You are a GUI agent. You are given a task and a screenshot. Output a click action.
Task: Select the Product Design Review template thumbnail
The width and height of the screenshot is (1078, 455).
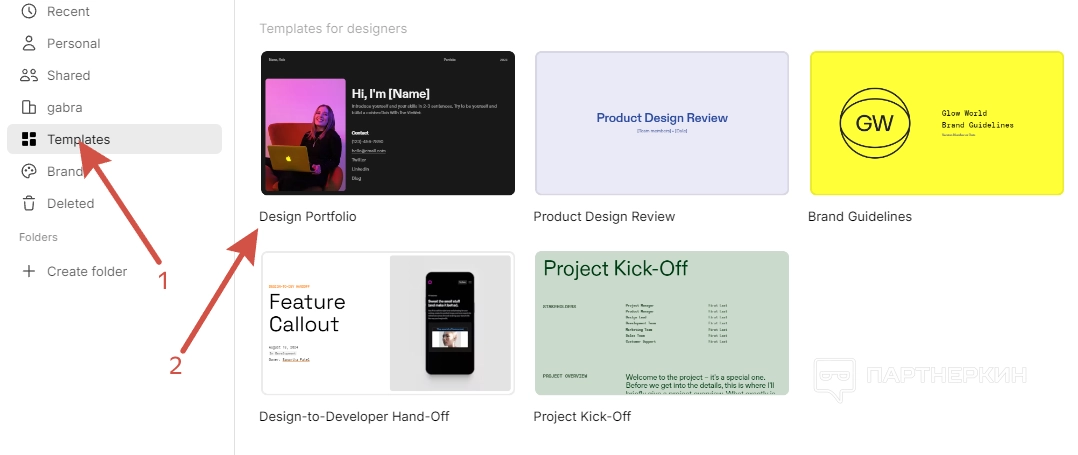click(662, 123)
